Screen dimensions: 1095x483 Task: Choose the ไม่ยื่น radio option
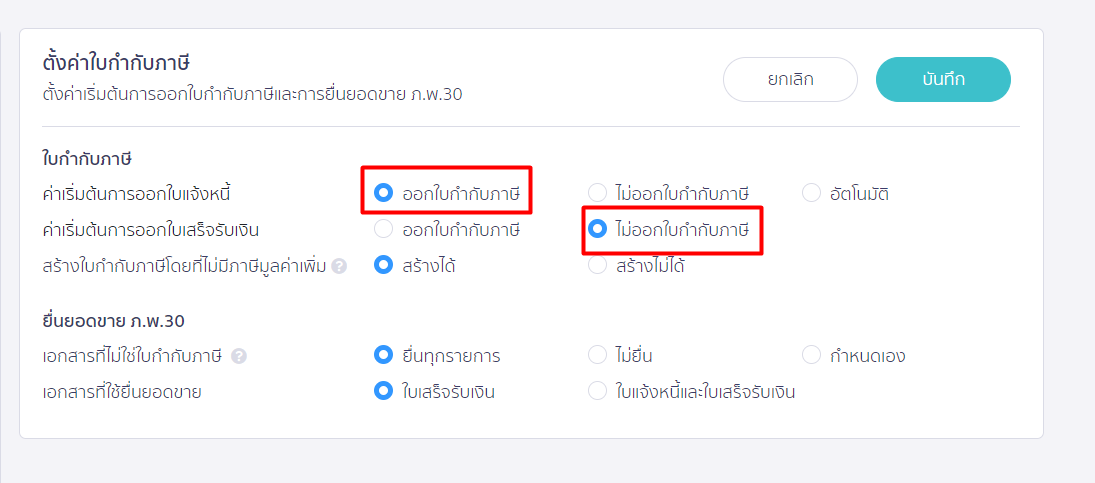coord(597,355)
